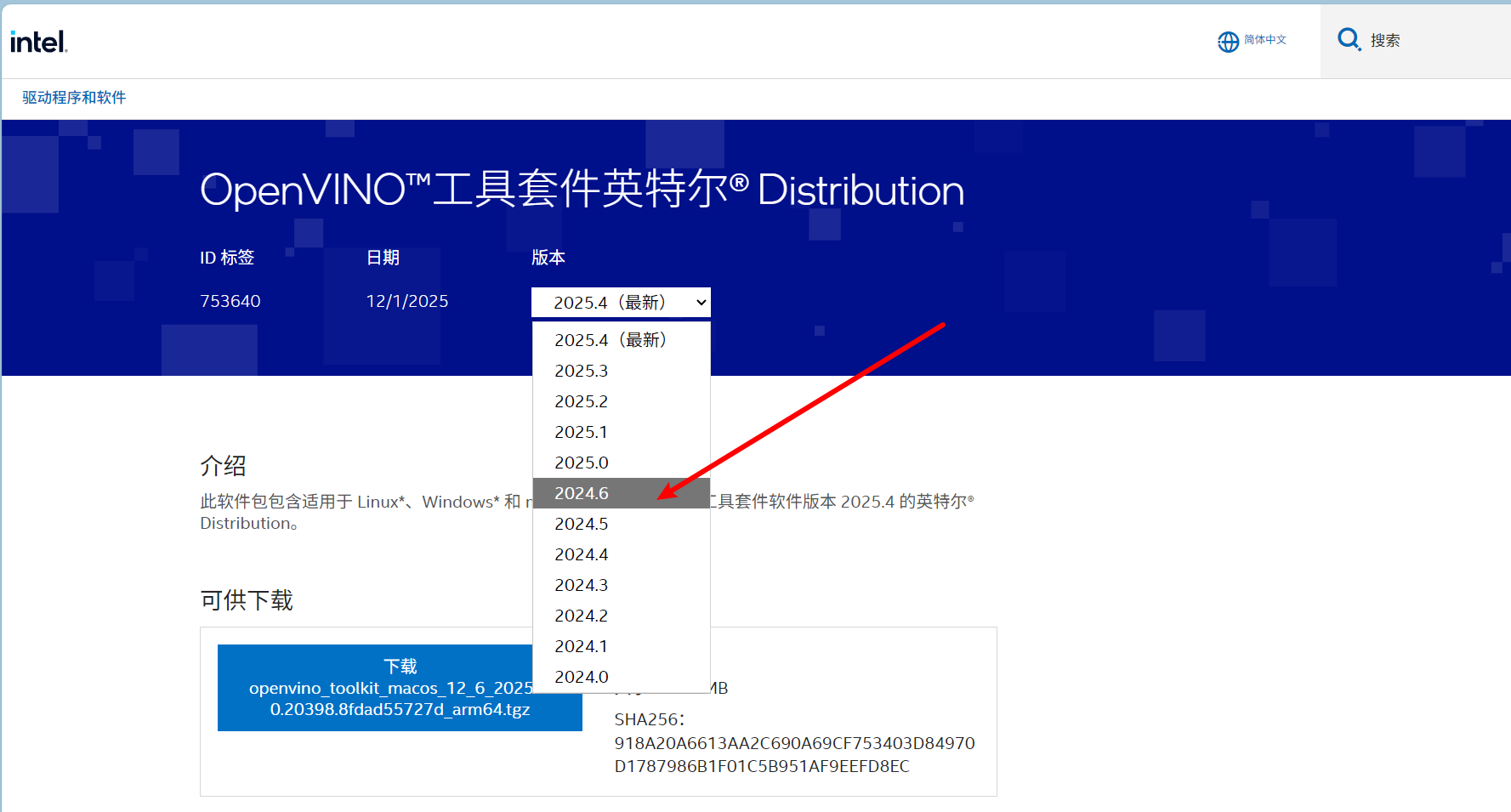1511x812 pixels.
Task: Click the 介绍 section heading
Action: click(x=223, y=466)
